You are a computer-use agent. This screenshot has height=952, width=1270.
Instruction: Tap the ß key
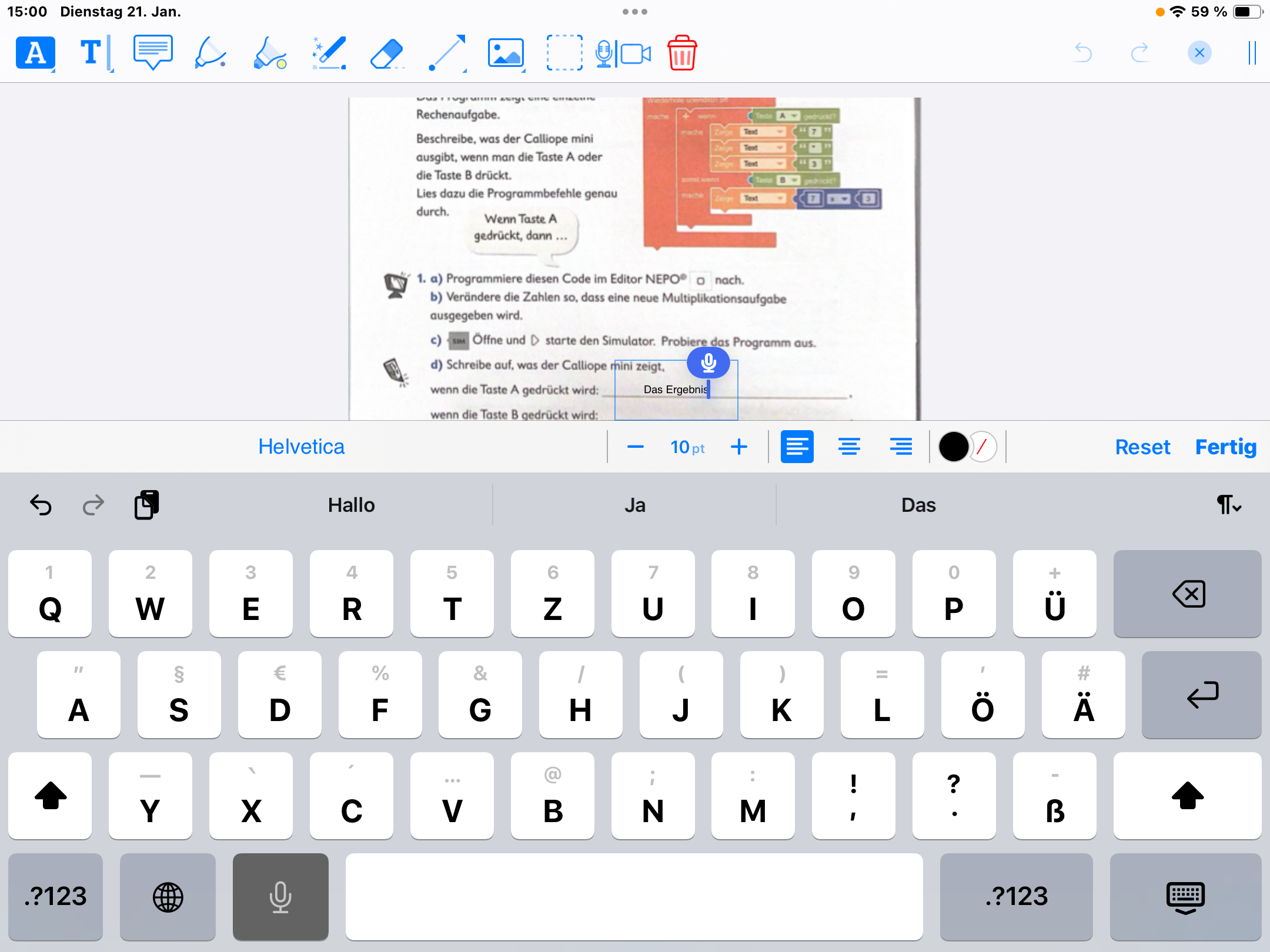[x=1055, y=796]
